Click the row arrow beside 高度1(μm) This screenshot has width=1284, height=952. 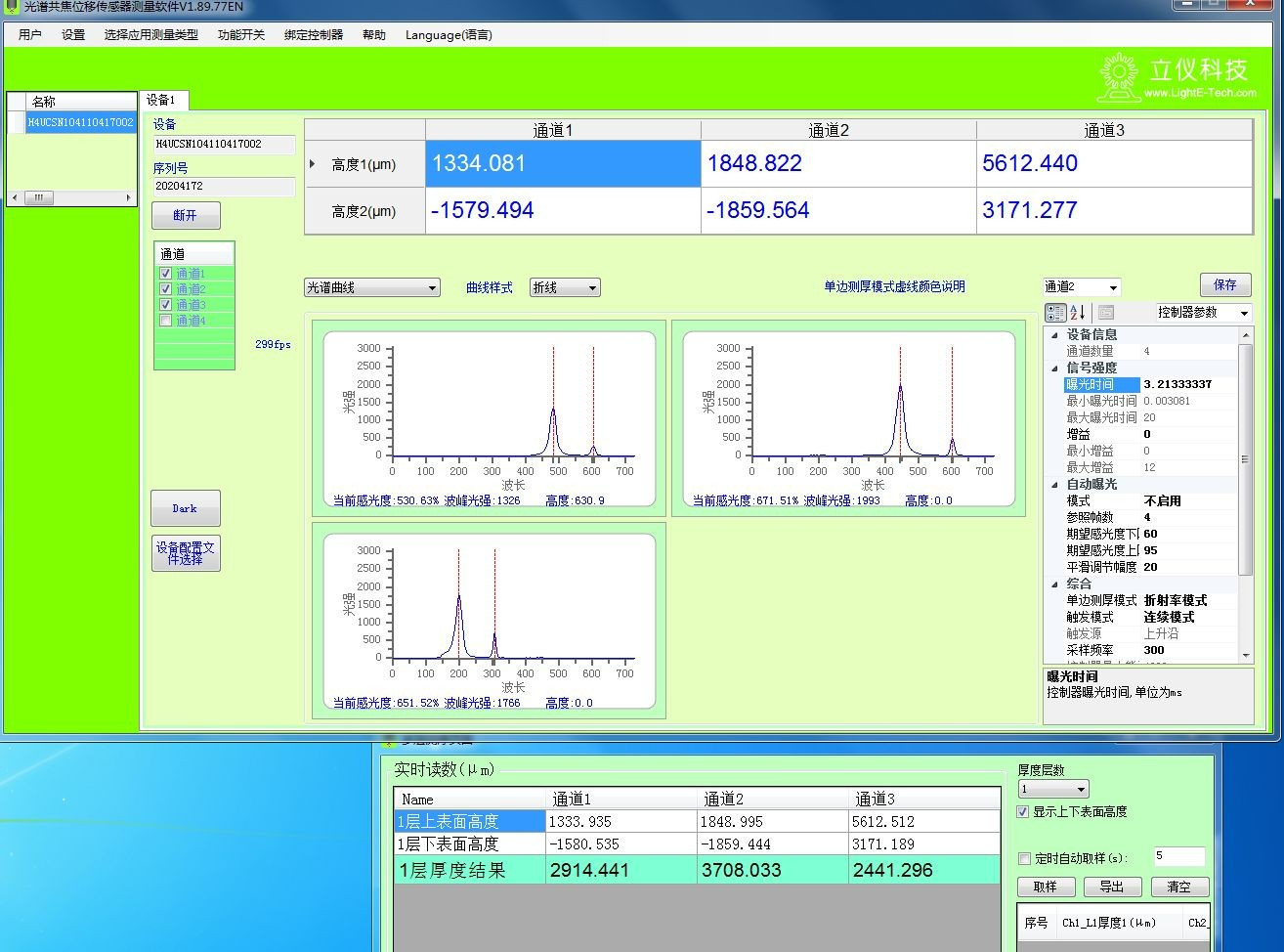pyautogui.click(x=313, y=164)
